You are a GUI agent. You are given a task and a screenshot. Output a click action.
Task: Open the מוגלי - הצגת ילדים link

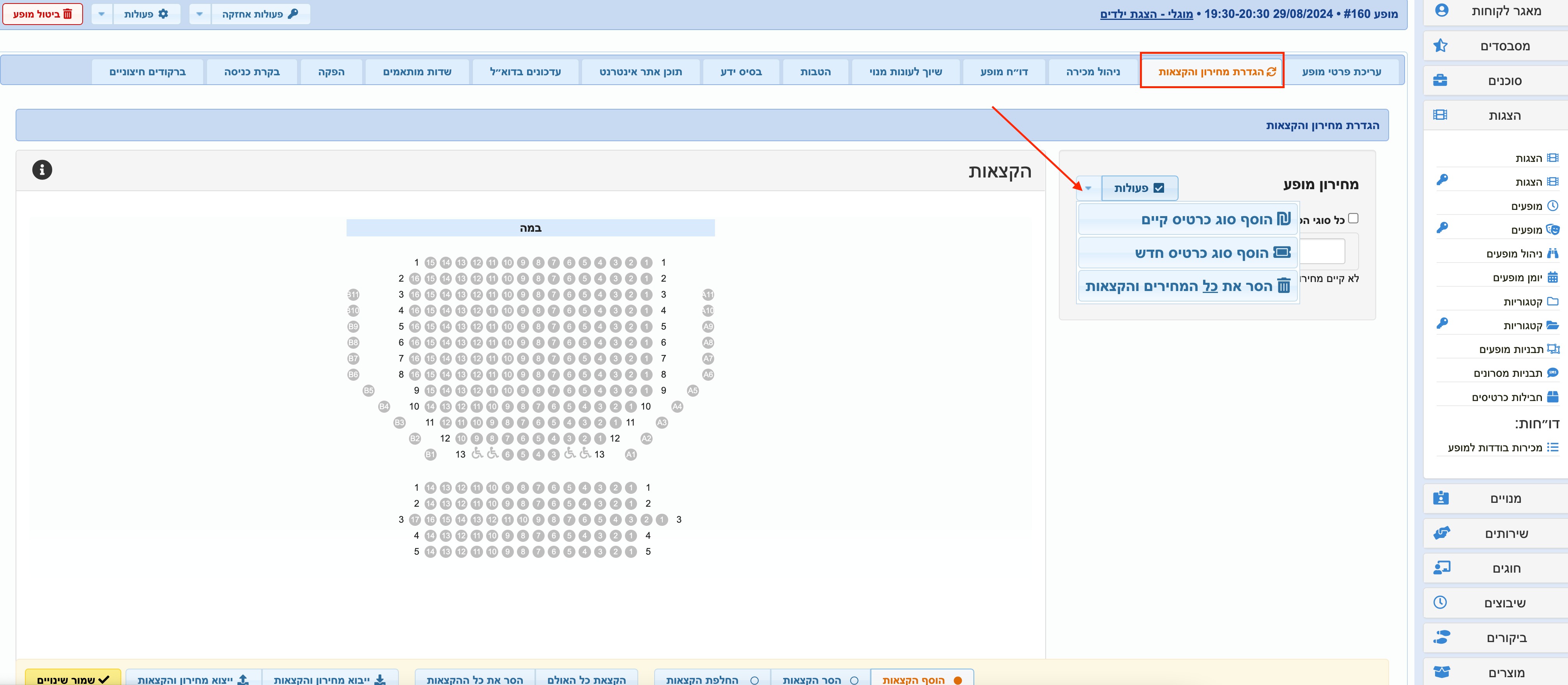pyautogui.click(x=1146, y=14)
